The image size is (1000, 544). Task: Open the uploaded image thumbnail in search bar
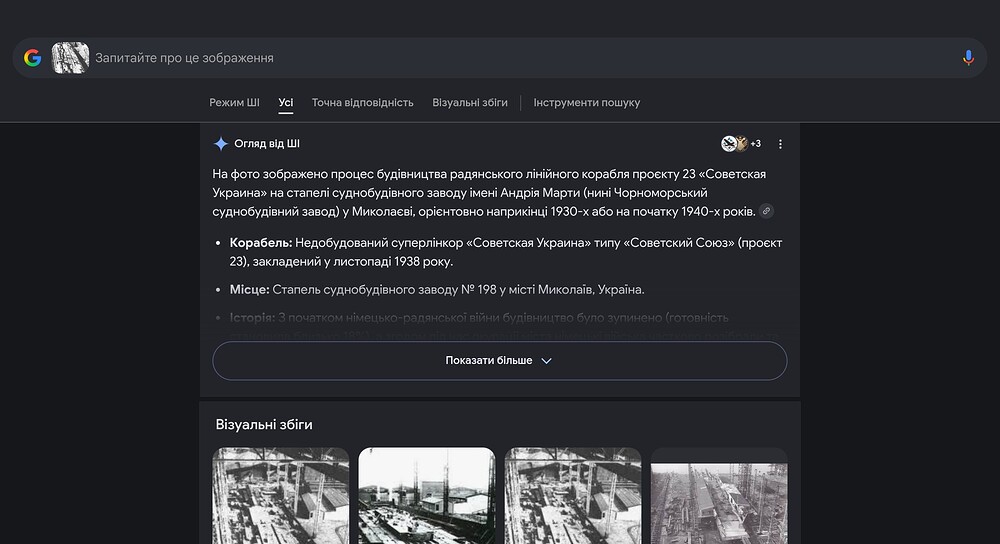70,58
